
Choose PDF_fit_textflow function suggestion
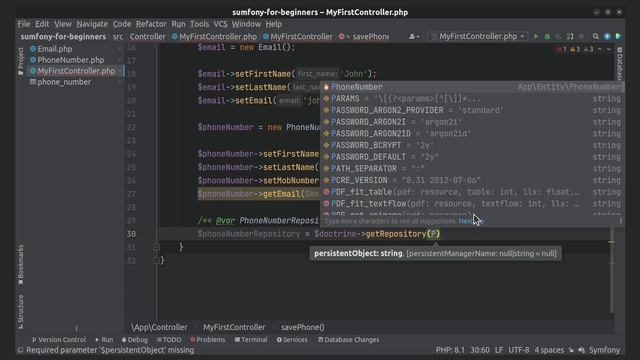click(472, 203)
